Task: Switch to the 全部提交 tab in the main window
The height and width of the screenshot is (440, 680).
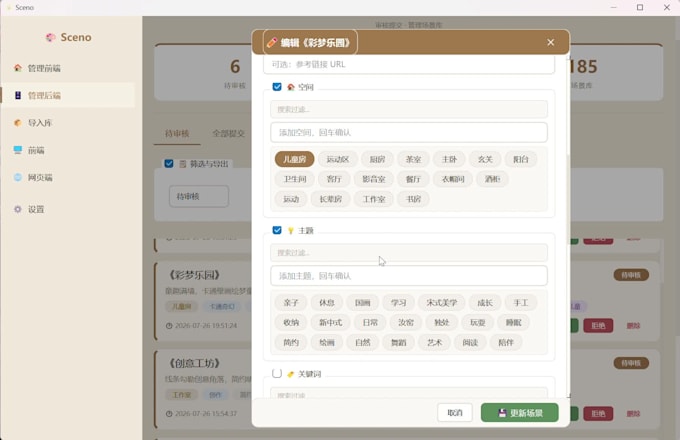Action: click(228, 134)
